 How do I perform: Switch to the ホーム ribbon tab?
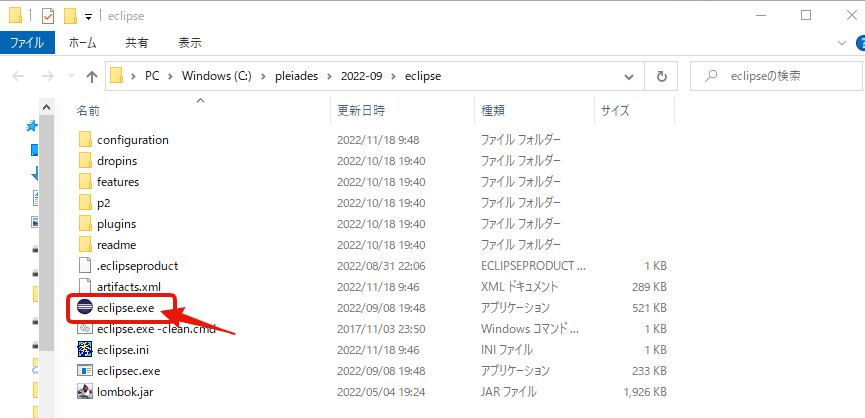click(83, 42)
